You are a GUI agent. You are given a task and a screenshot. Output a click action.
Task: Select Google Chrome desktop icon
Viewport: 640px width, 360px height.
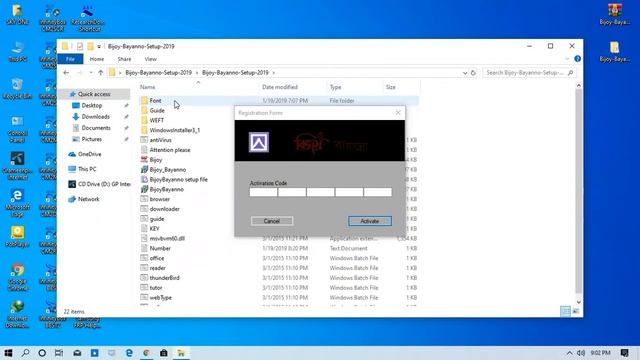click(17, 277)
